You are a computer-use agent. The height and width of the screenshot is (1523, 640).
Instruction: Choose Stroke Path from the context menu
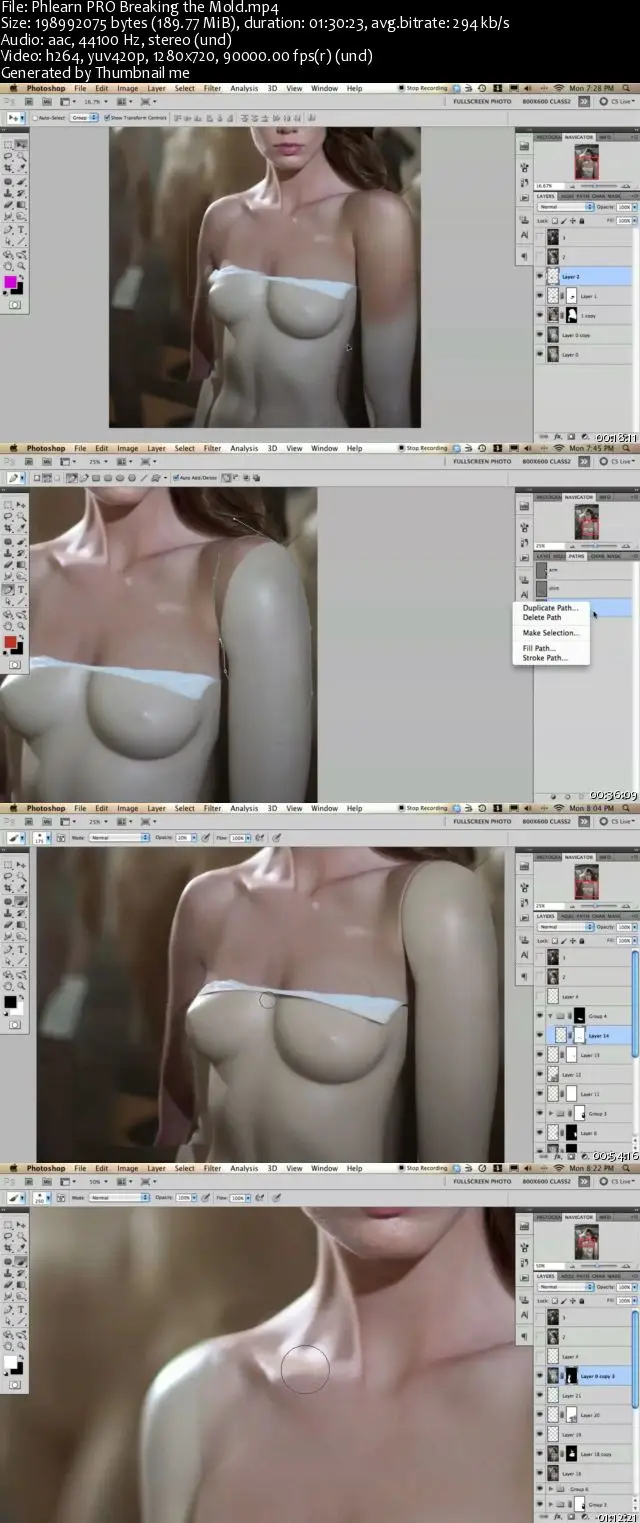pos(545,658)
